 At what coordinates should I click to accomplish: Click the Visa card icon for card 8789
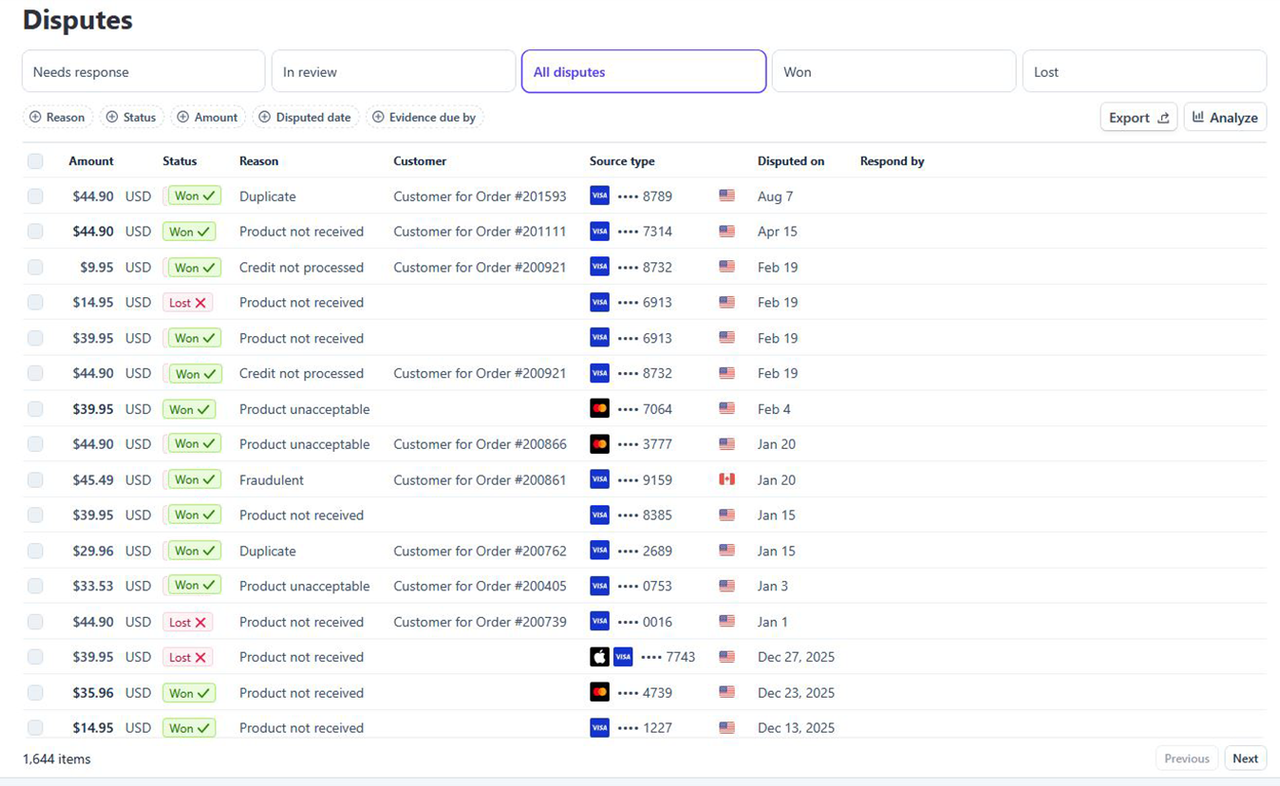tap(599, 196)
